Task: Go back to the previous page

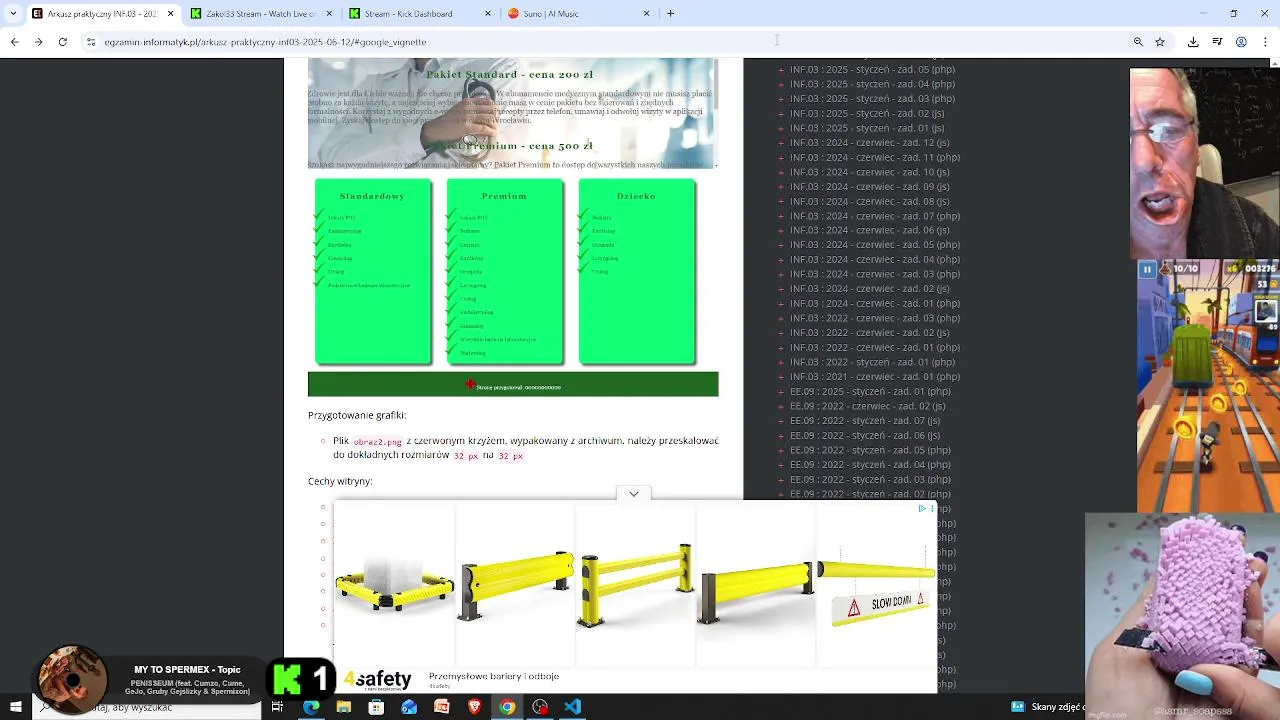Action: (x=14, y=42)
